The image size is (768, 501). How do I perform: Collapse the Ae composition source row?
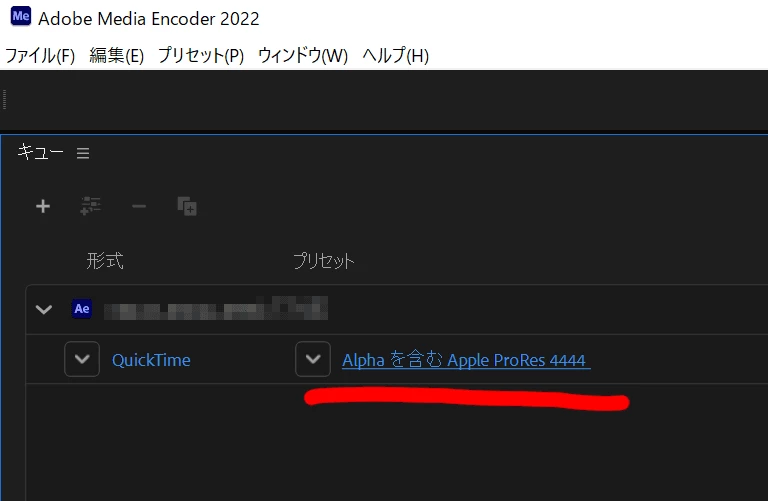point(44,310)
